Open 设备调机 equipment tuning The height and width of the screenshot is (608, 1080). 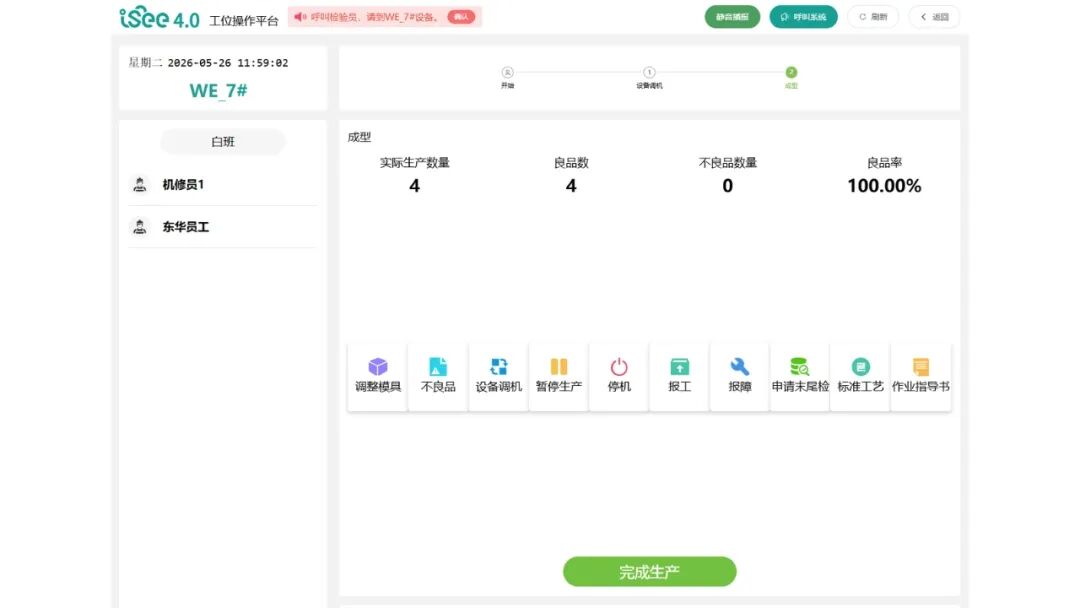pyautogui.click(x=498, y=376)
